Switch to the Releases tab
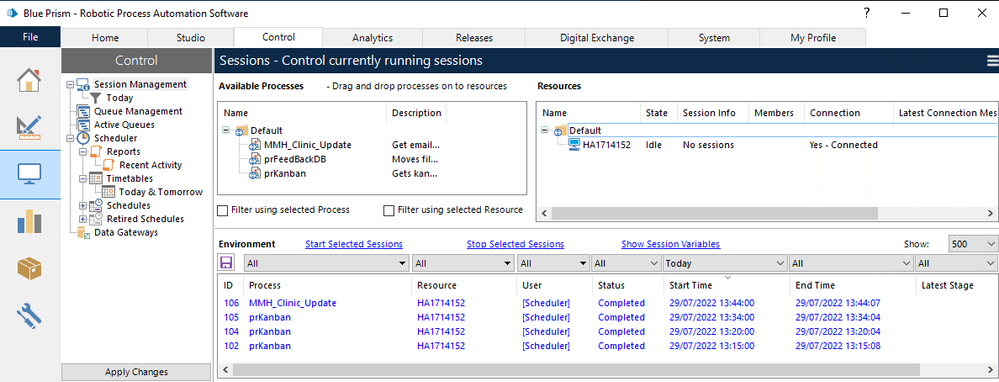The width and height of the screenshot is (999, 382). [x=475, y=38]
